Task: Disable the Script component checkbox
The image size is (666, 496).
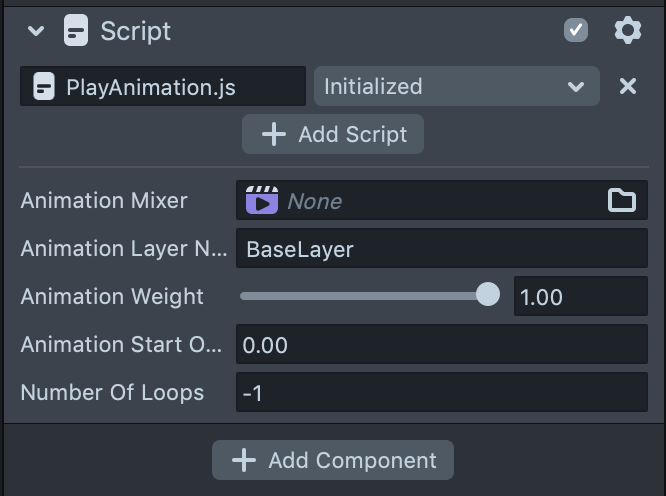Action: tap(576, 31)
